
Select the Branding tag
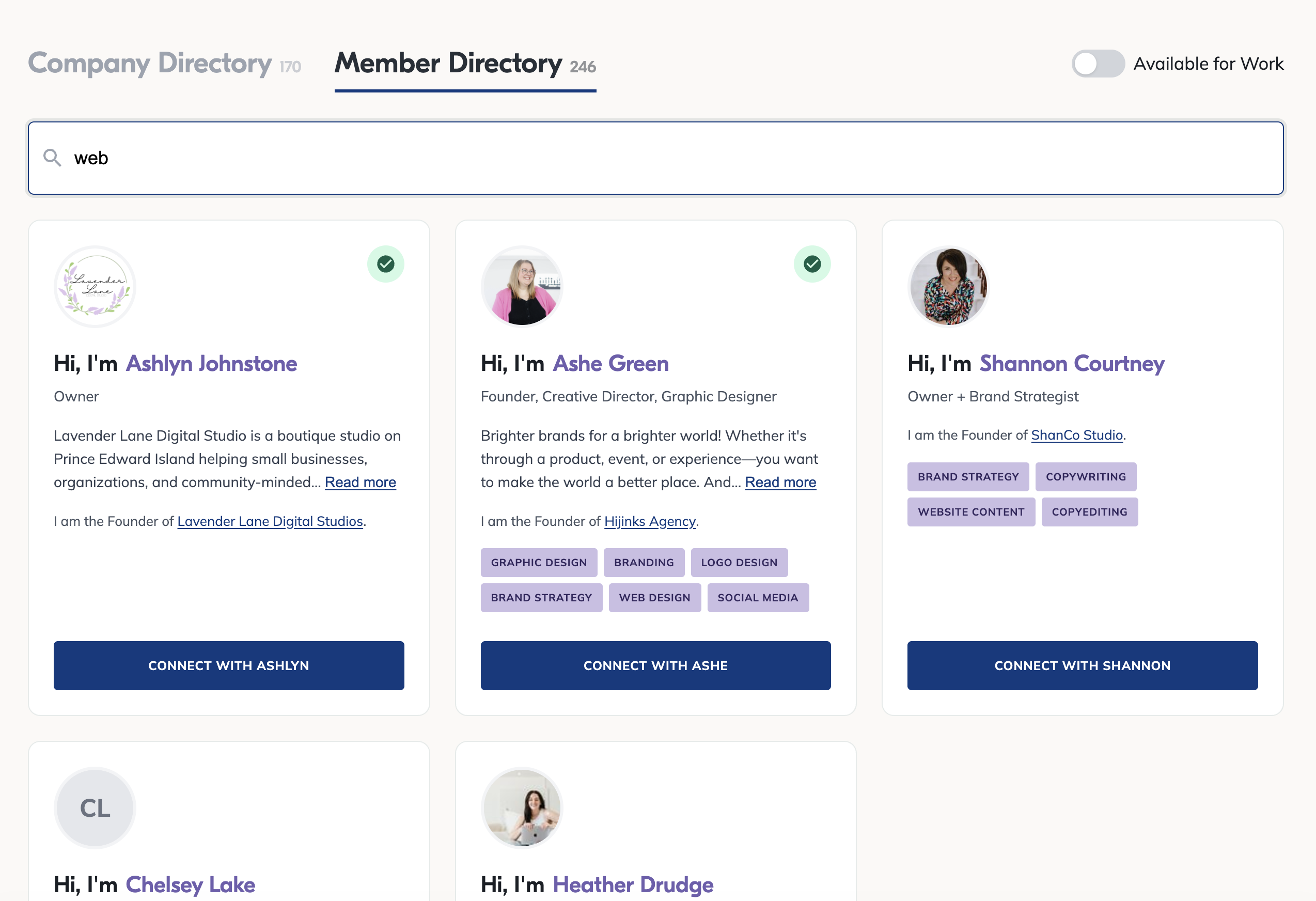coord(644,562)
